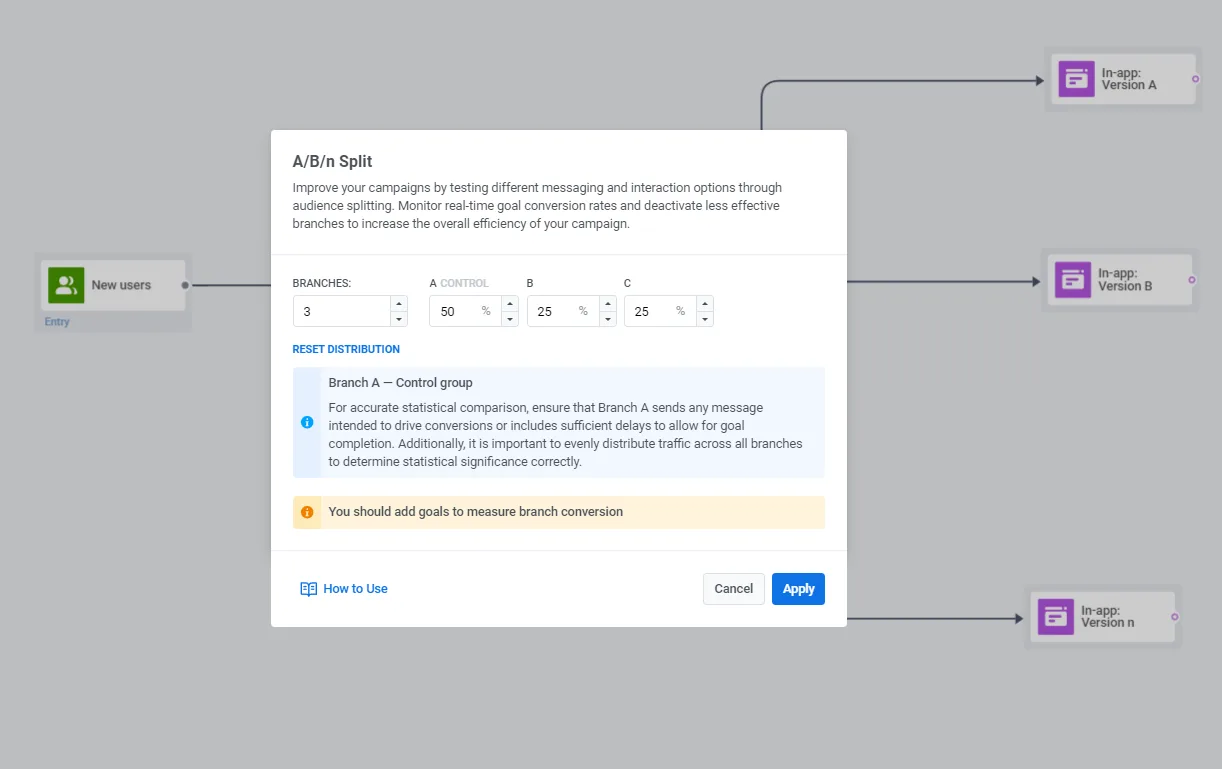Cancel the A/B/n Split dialog

(733, 589)
